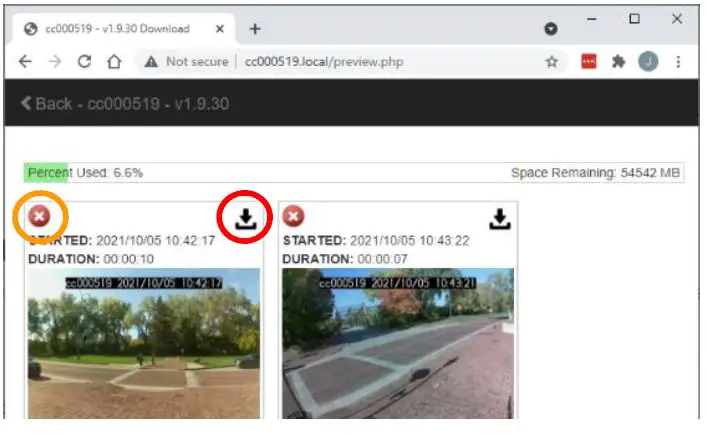Delete the recording started 10:42:17
Viewport: 707px width, 435px height.
tap(39, 216)
